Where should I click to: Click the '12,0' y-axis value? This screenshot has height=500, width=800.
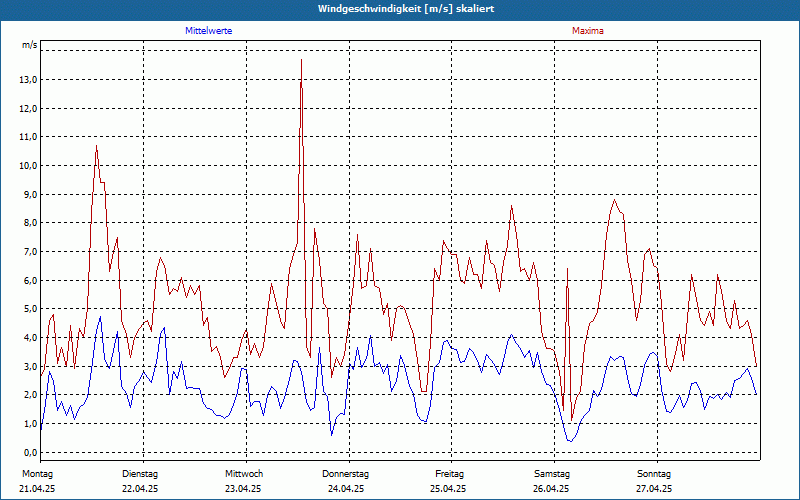pyautogui.click(x=29, y=108)
